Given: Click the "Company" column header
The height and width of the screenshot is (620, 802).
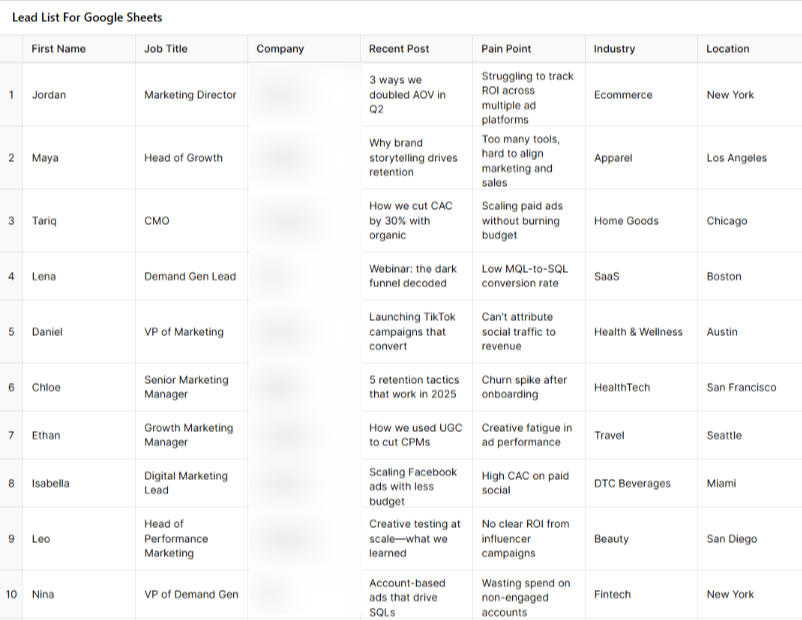Looking at the screenshot, I should coord(280,48).
